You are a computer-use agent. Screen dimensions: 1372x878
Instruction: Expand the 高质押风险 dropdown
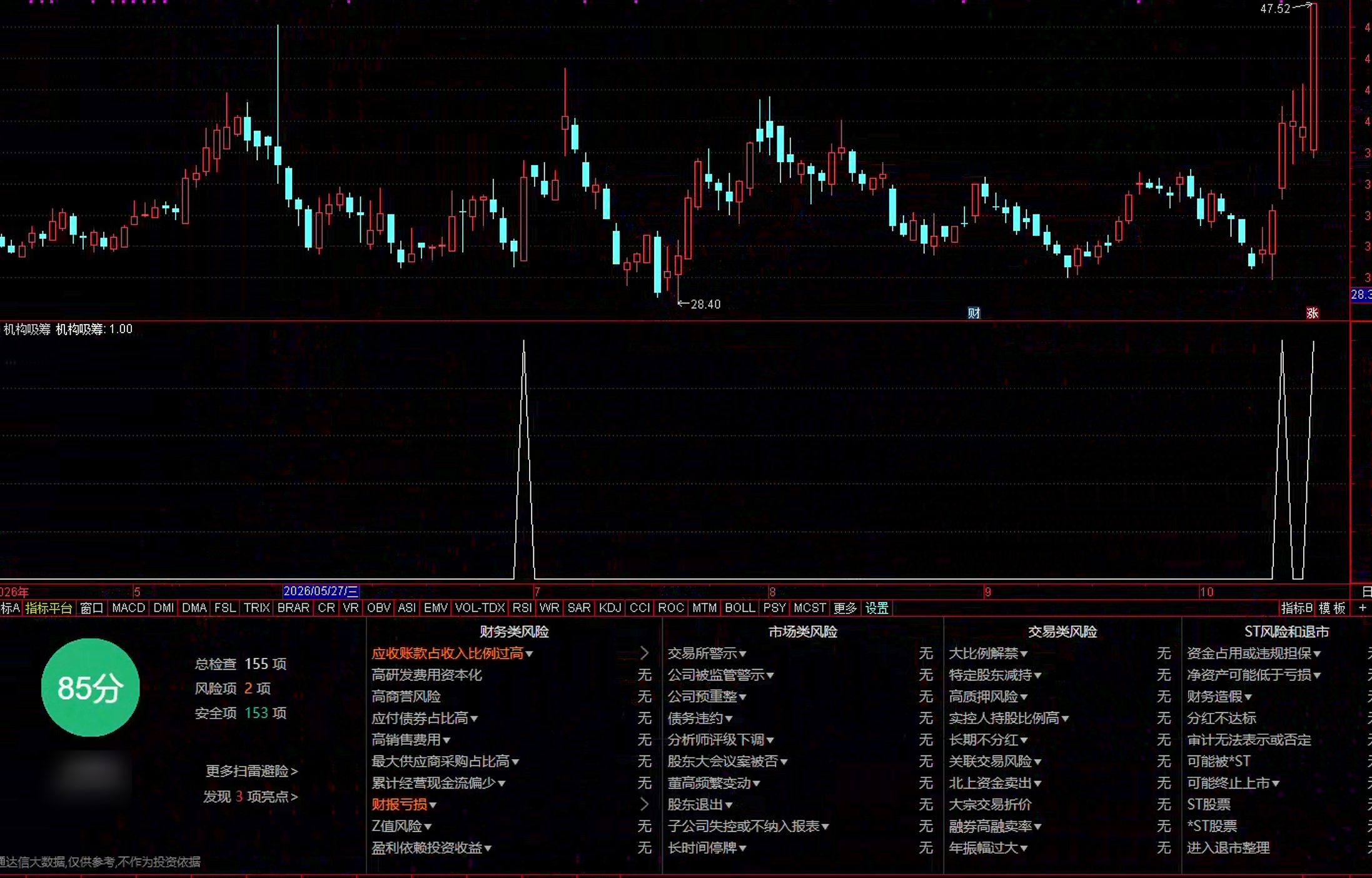1024,697
